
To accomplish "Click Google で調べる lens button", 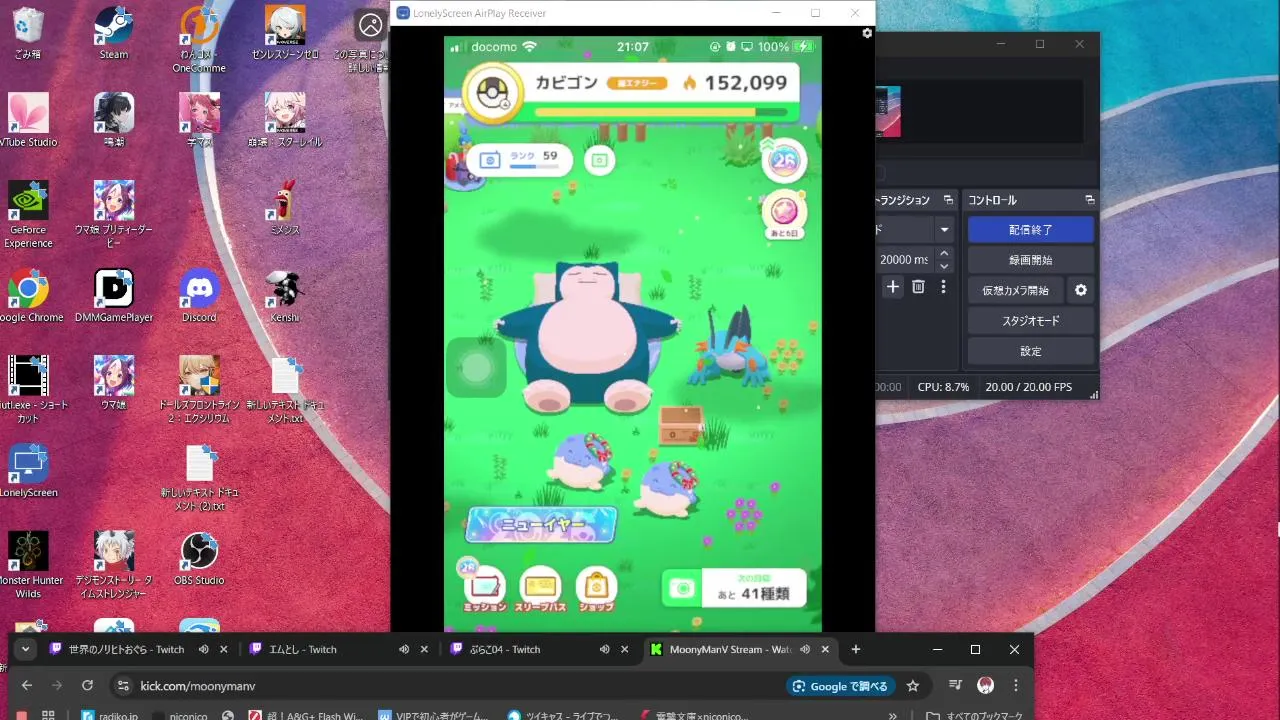I will (840, 686).
